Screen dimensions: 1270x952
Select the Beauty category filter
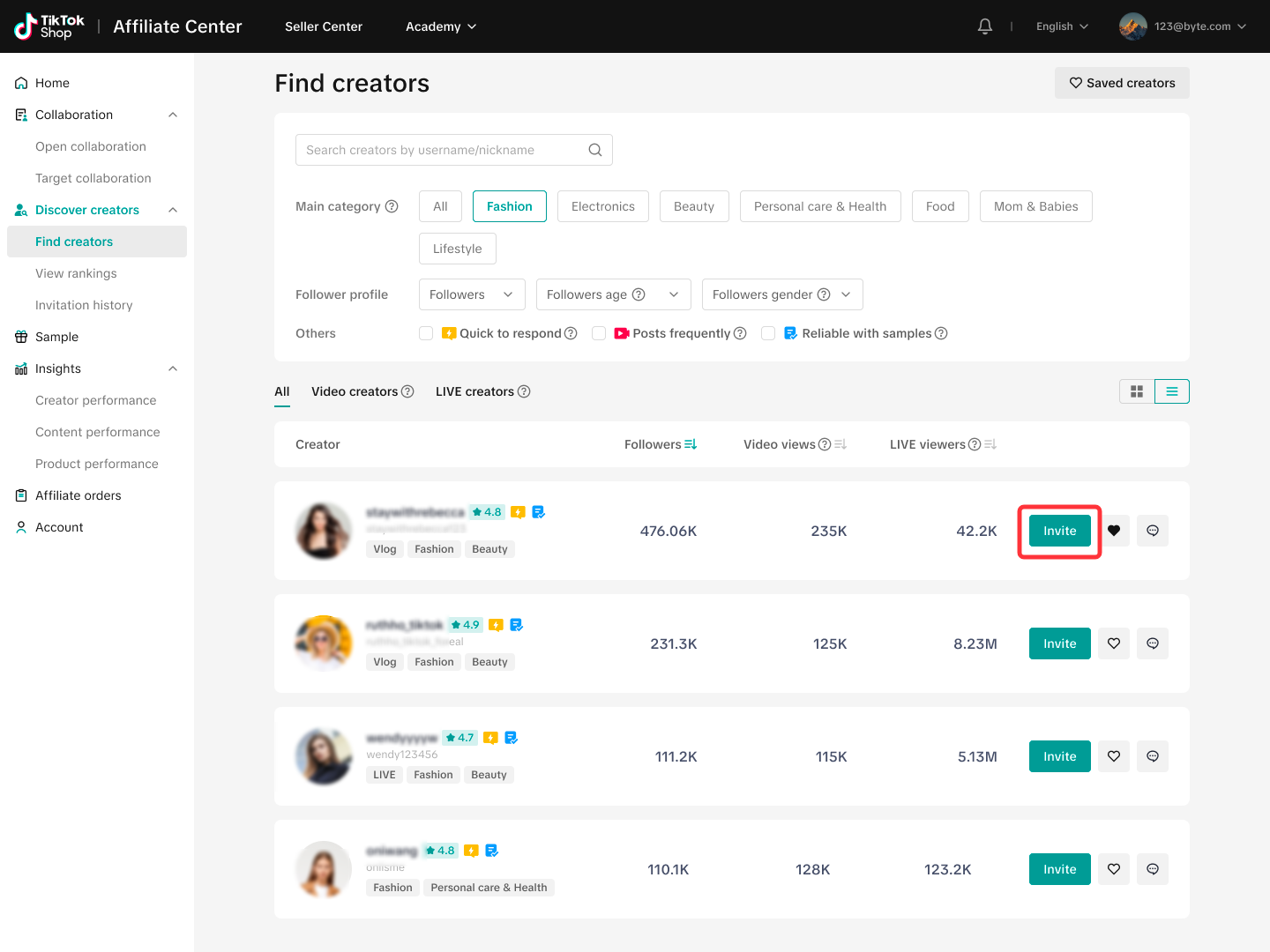point(694,205)
